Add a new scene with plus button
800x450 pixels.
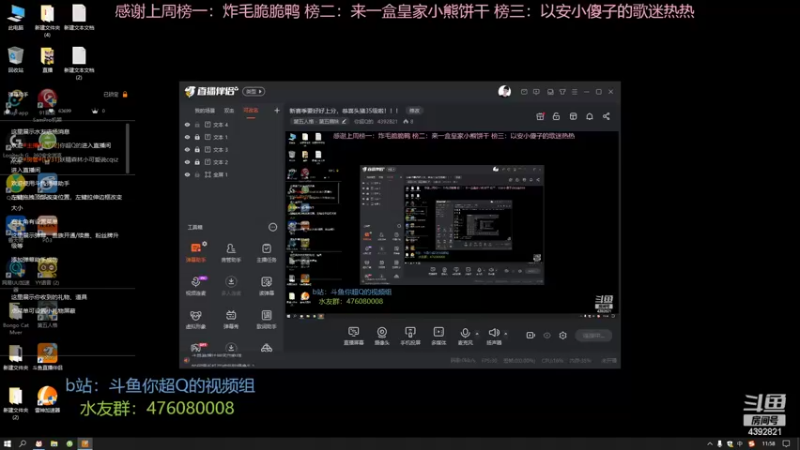tap(277, 110)
